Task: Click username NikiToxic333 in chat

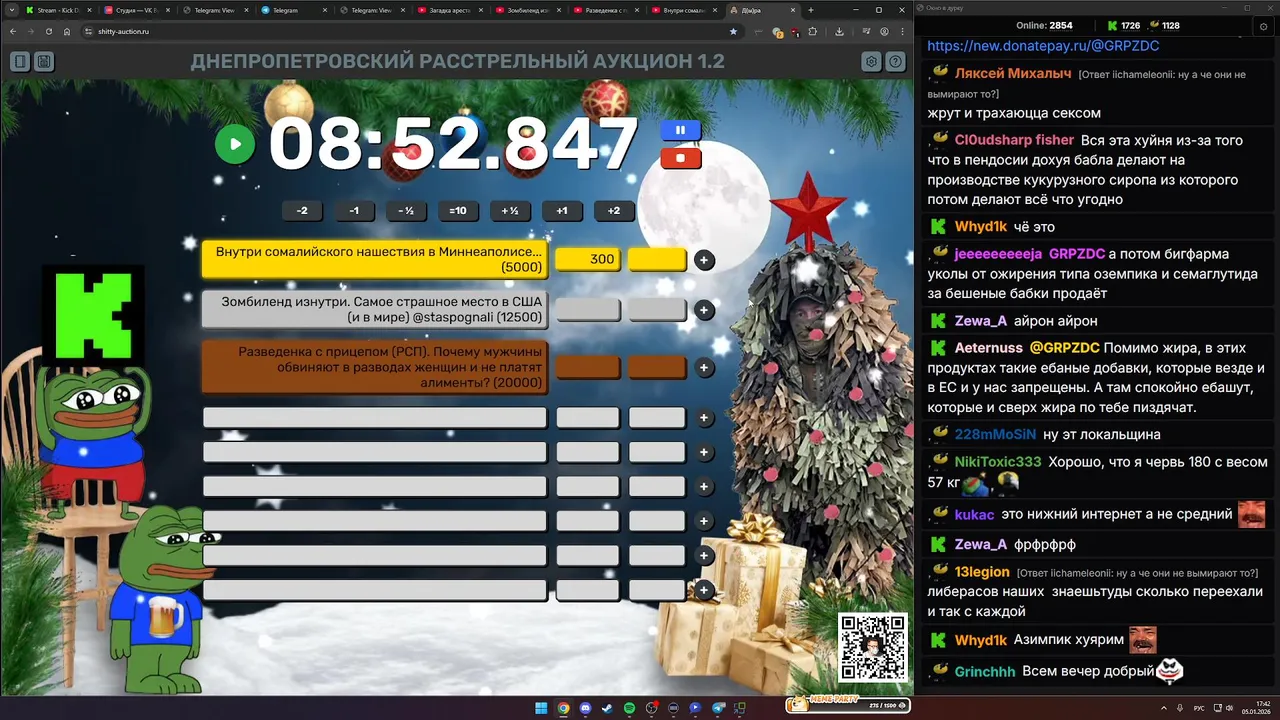Action: [x=998, y=462]
